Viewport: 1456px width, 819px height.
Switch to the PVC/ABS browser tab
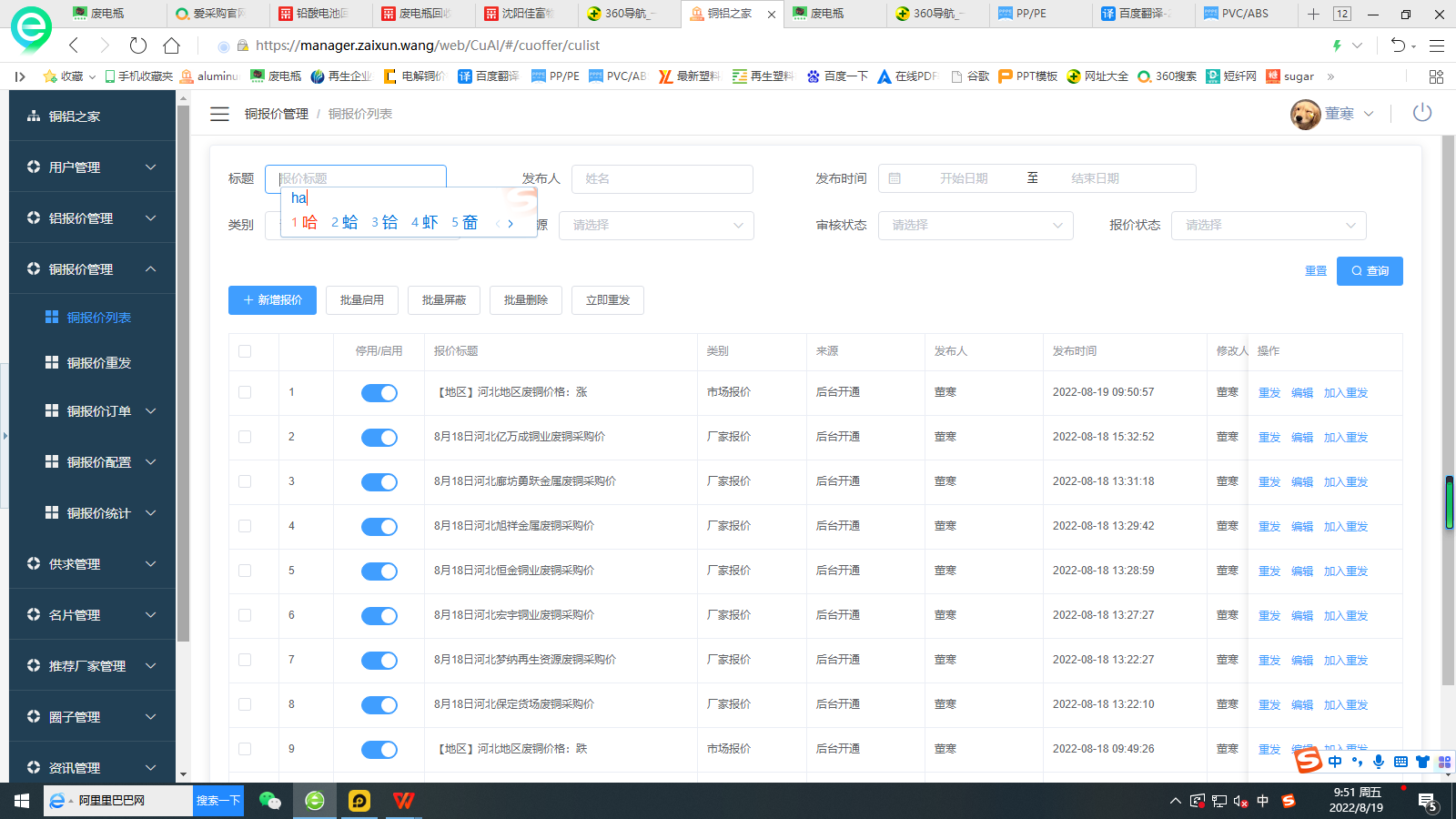(1243, 14)
